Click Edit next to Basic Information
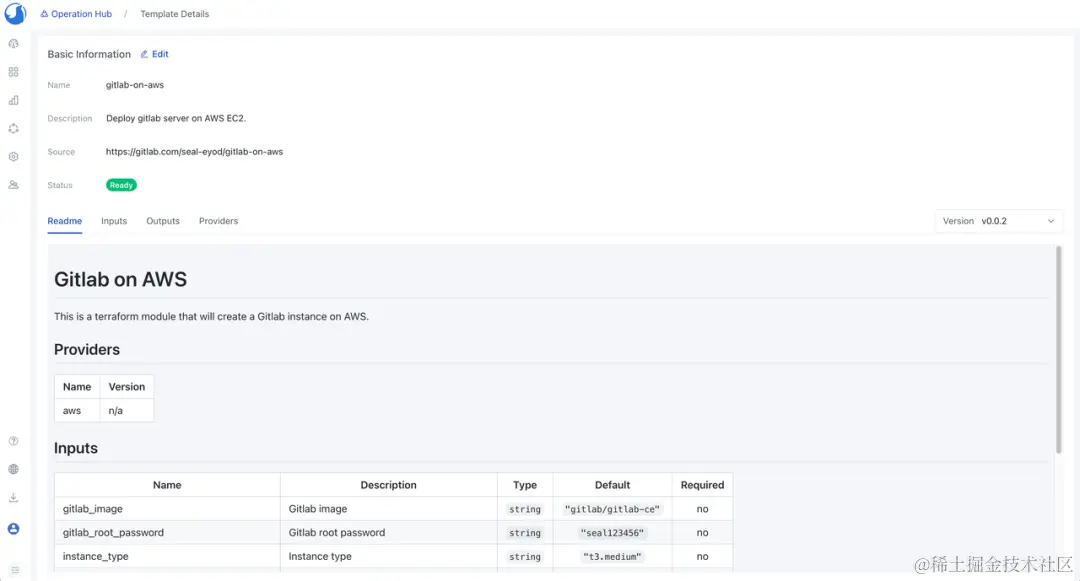 (160, 54)
